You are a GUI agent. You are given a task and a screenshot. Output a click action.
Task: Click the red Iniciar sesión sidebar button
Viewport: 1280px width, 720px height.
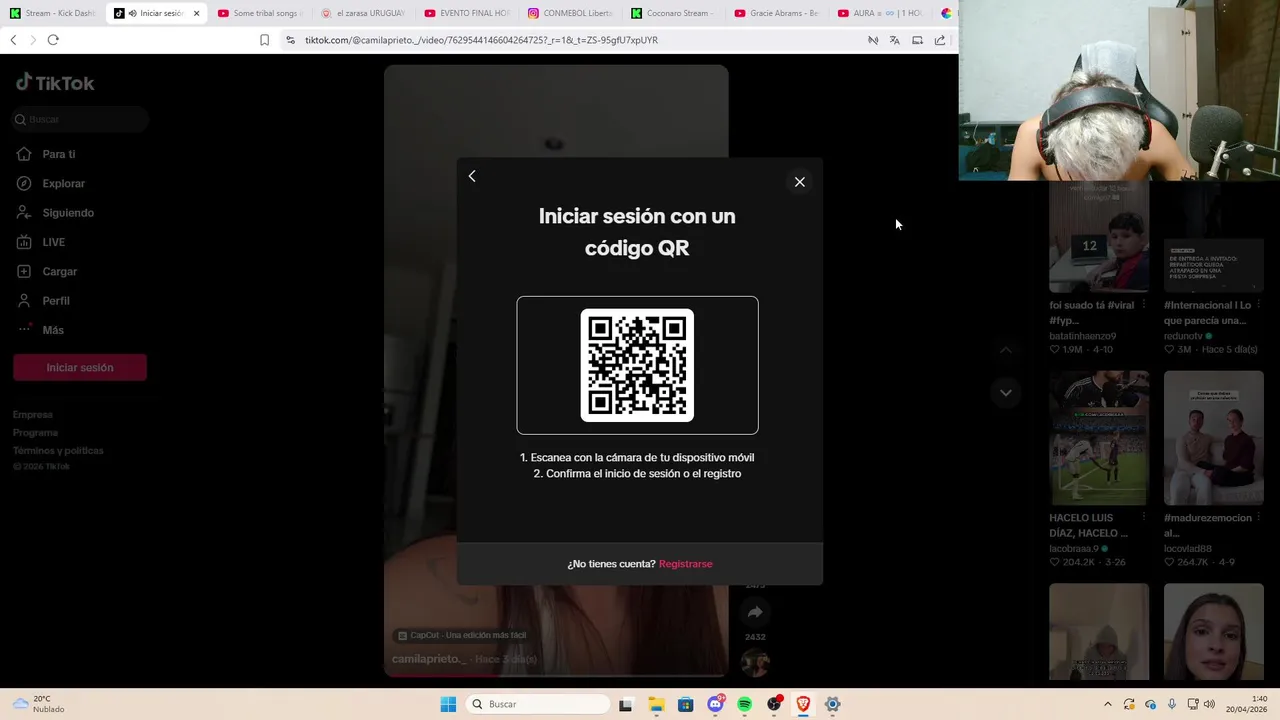pos(80,368)
